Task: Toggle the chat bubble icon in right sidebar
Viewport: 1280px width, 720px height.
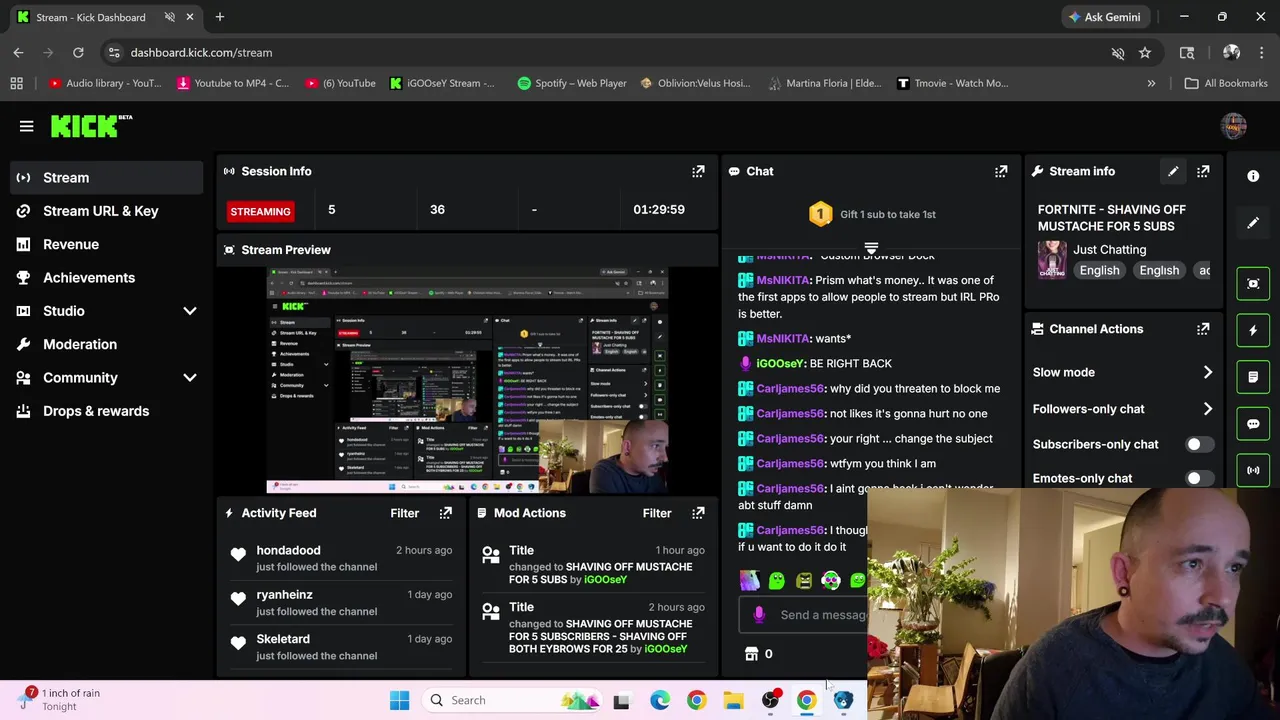Action: coord(1253,423)
